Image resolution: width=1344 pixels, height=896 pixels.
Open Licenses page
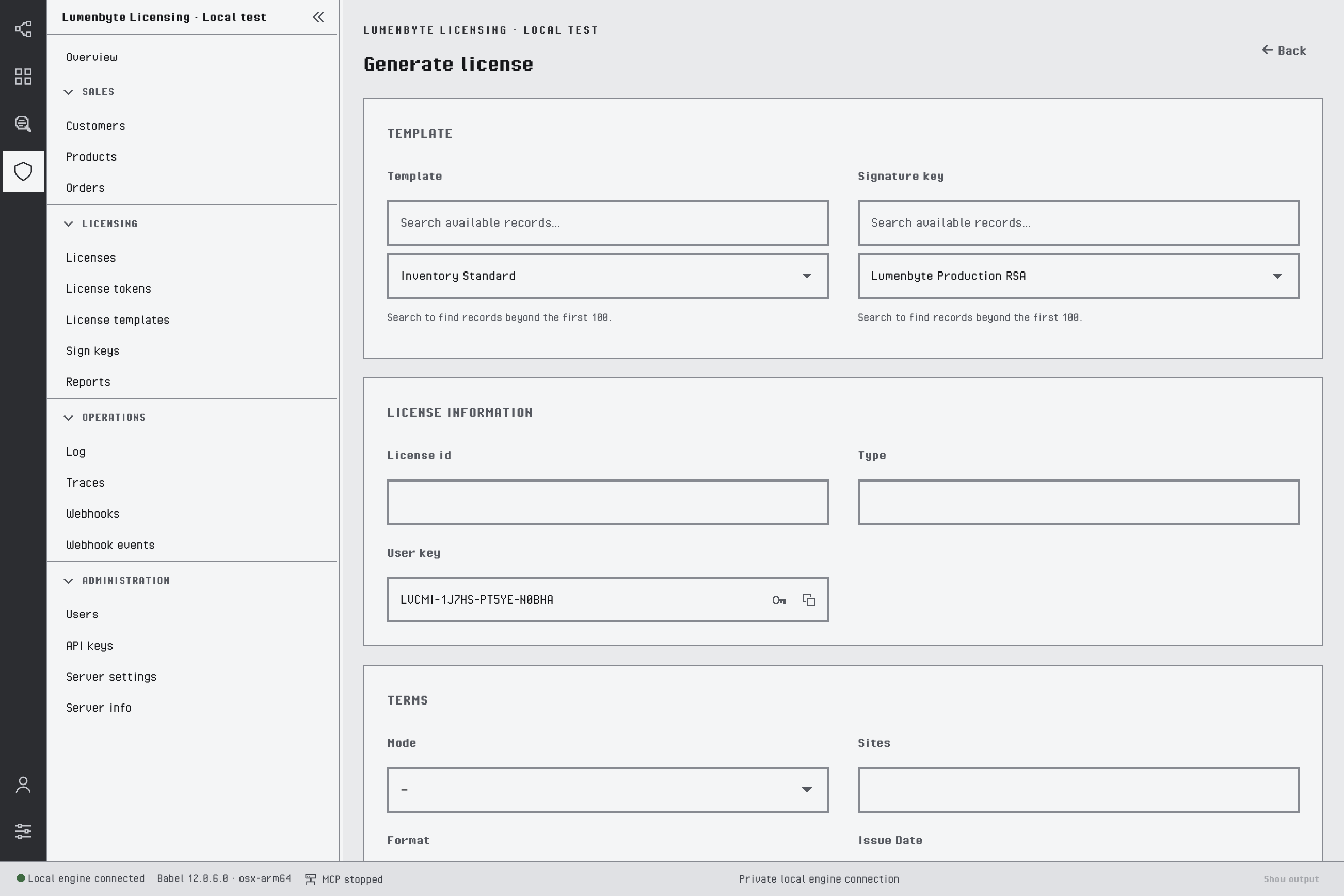tap(91, 258)
